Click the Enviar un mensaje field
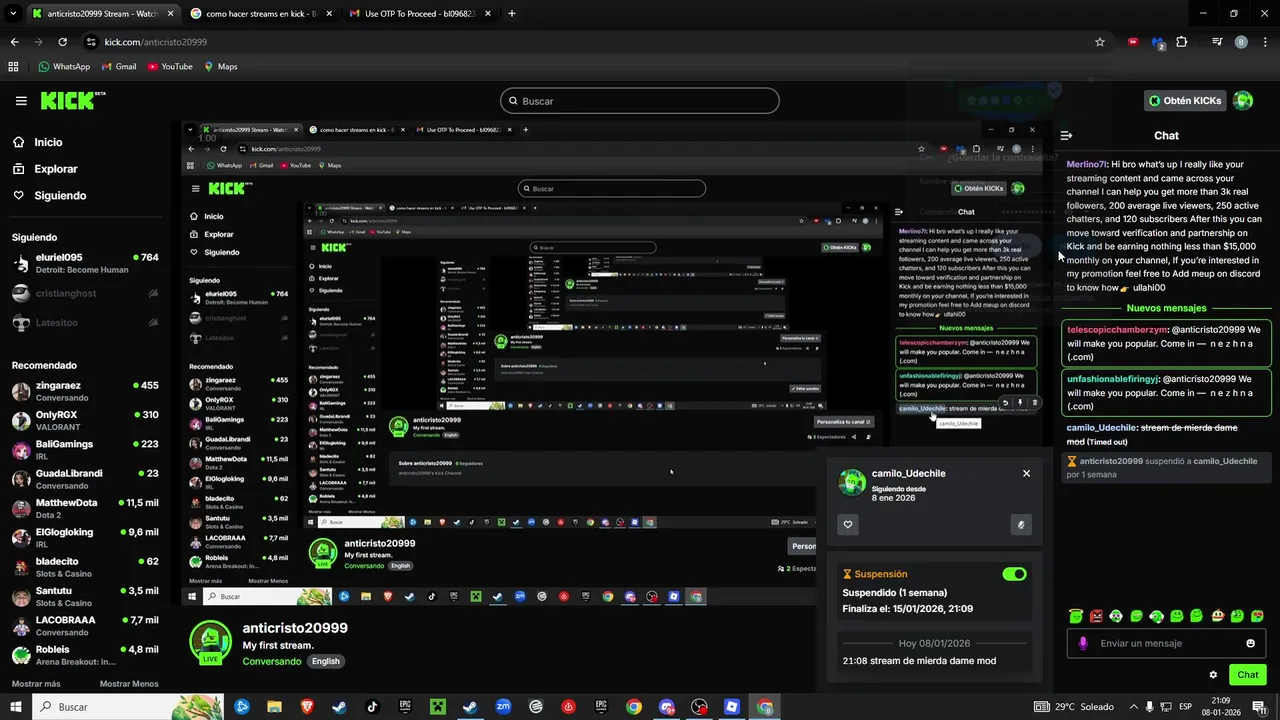 click(1167, 643)
